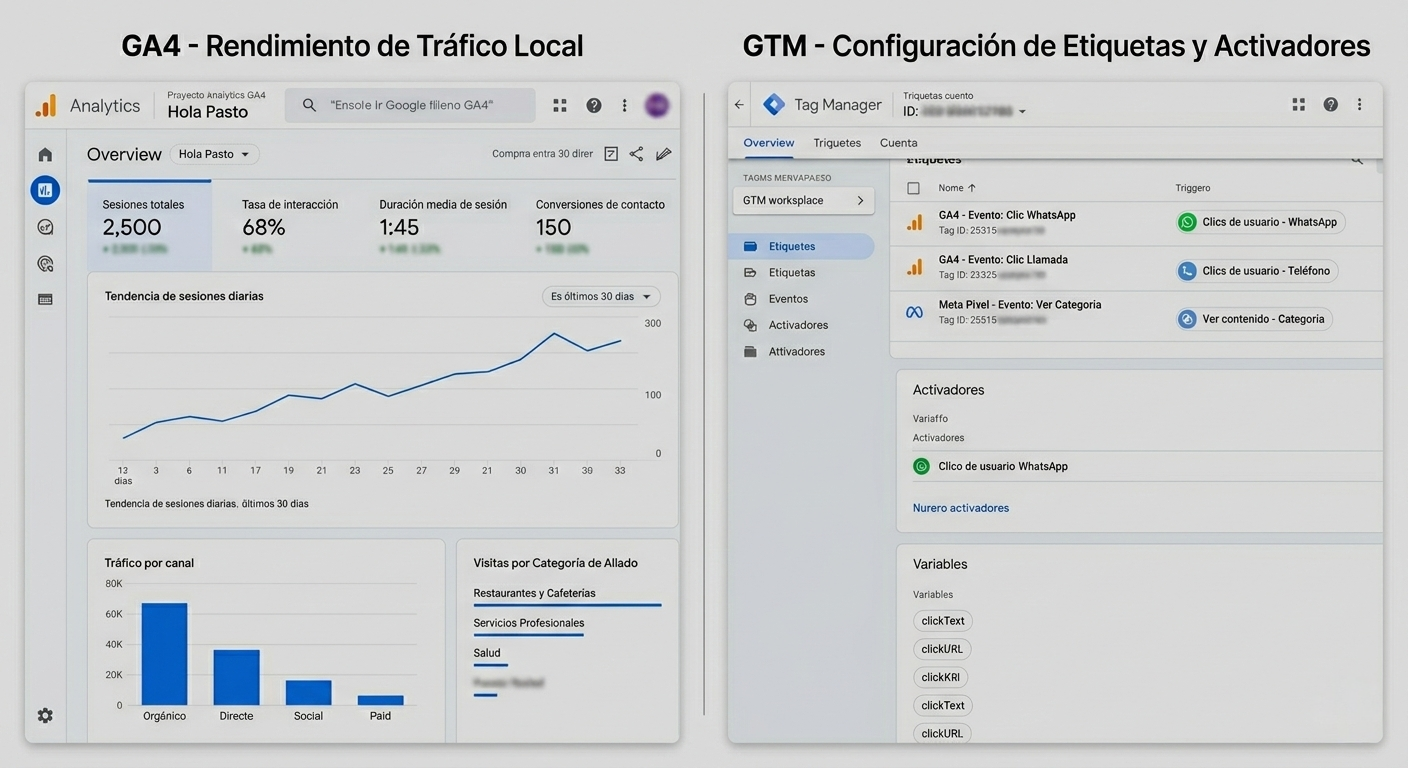The image size is (1408, 768).
Task: Click the share icon in Overview header
Action: [x=636, y=154]
